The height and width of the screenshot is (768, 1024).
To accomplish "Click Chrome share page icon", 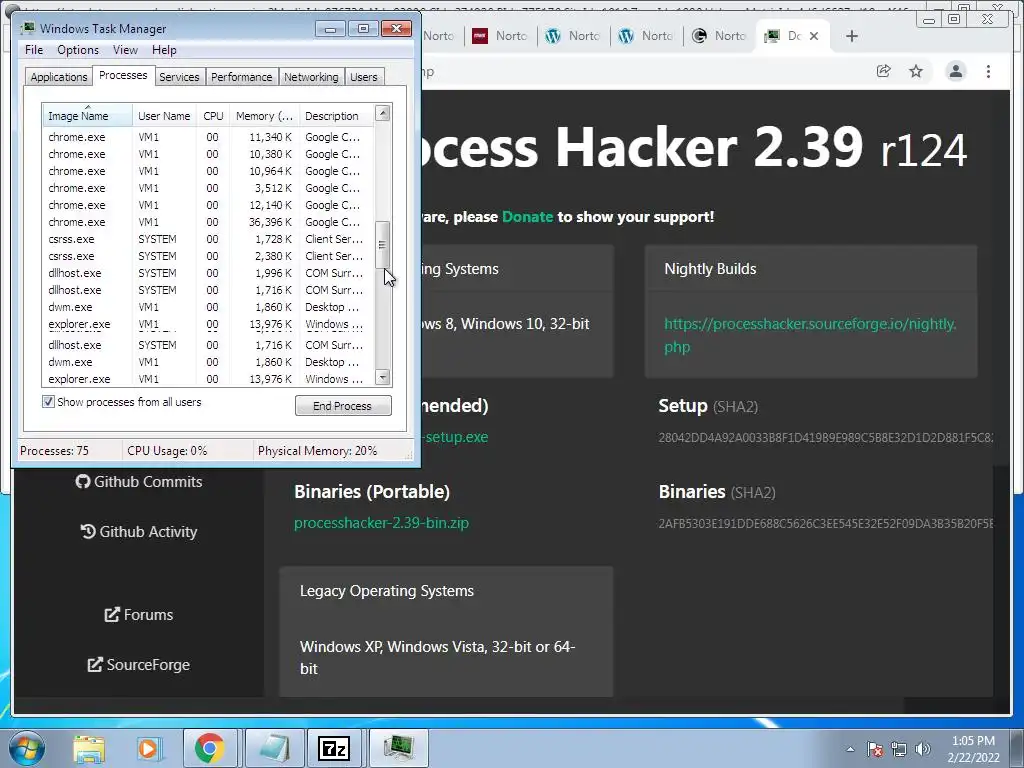I will click(884, 71).
